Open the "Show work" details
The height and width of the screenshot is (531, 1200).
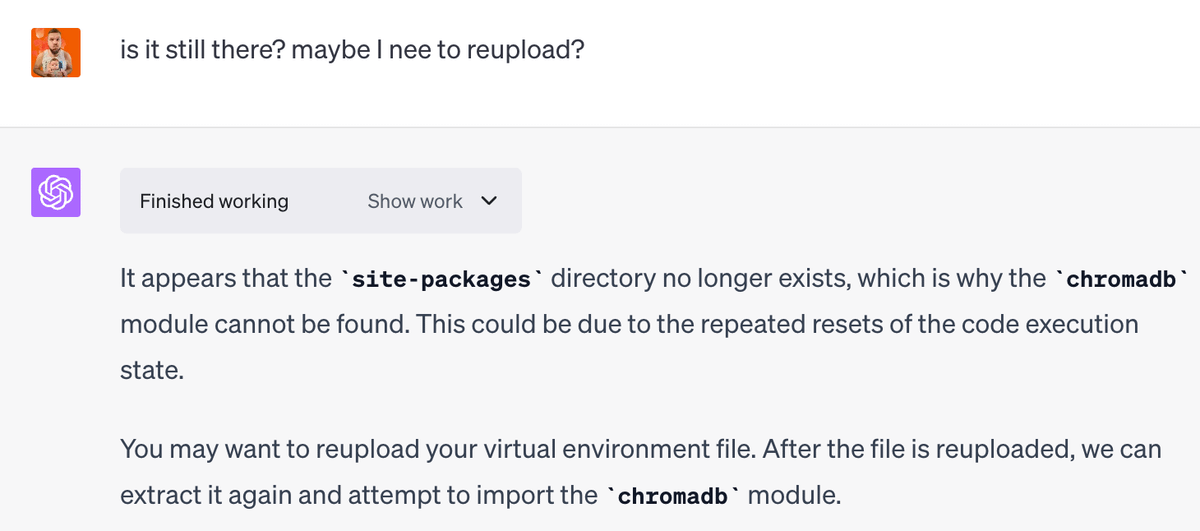coord(415,201)
